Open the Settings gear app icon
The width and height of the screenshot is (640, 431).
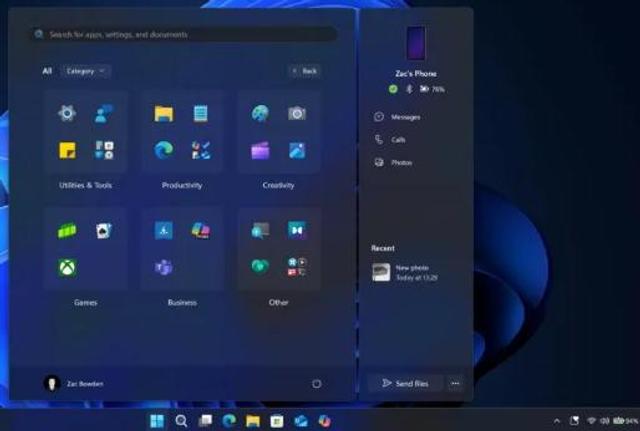67,113
